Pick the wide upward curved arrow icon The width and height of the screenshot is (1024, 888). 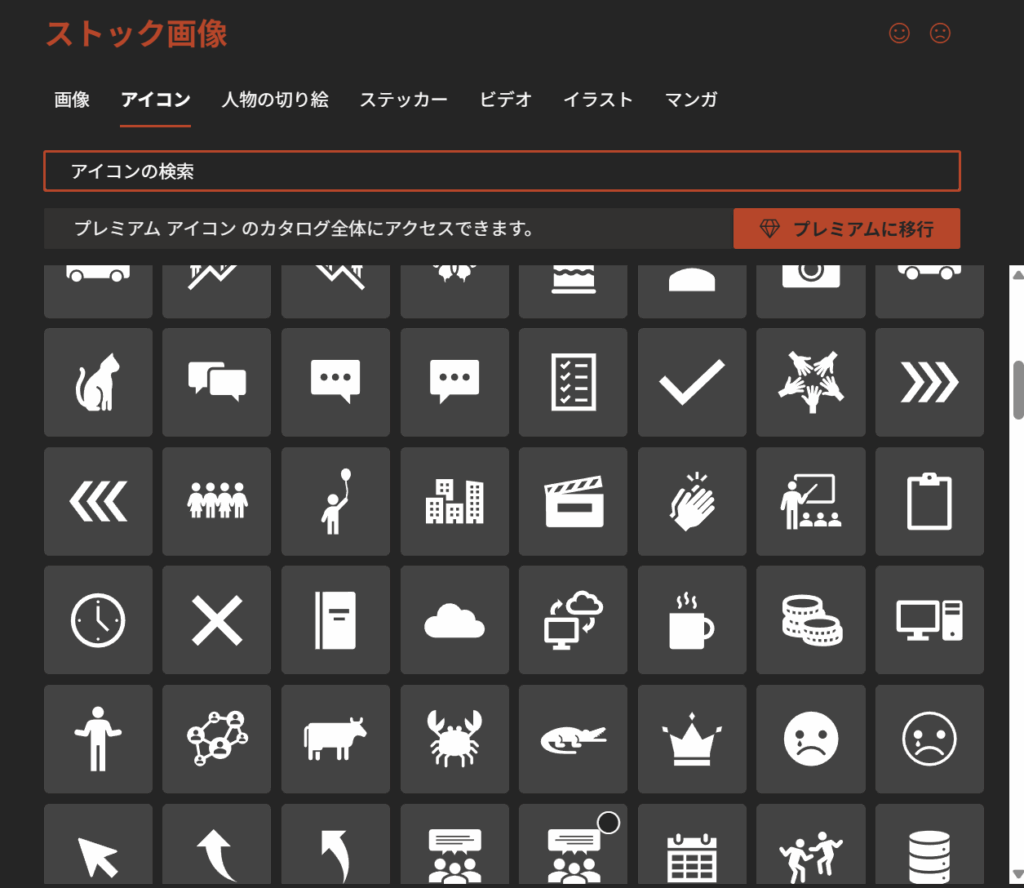[x=217, y=844]
